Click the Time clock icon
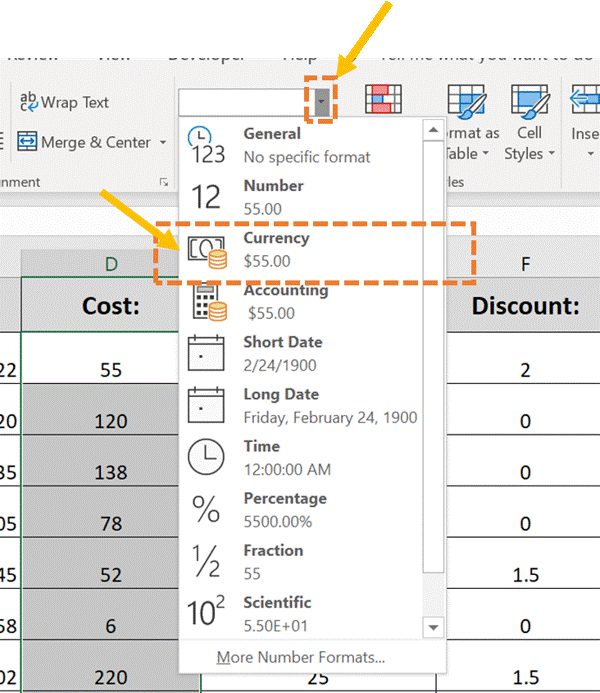 pos(206,457)
